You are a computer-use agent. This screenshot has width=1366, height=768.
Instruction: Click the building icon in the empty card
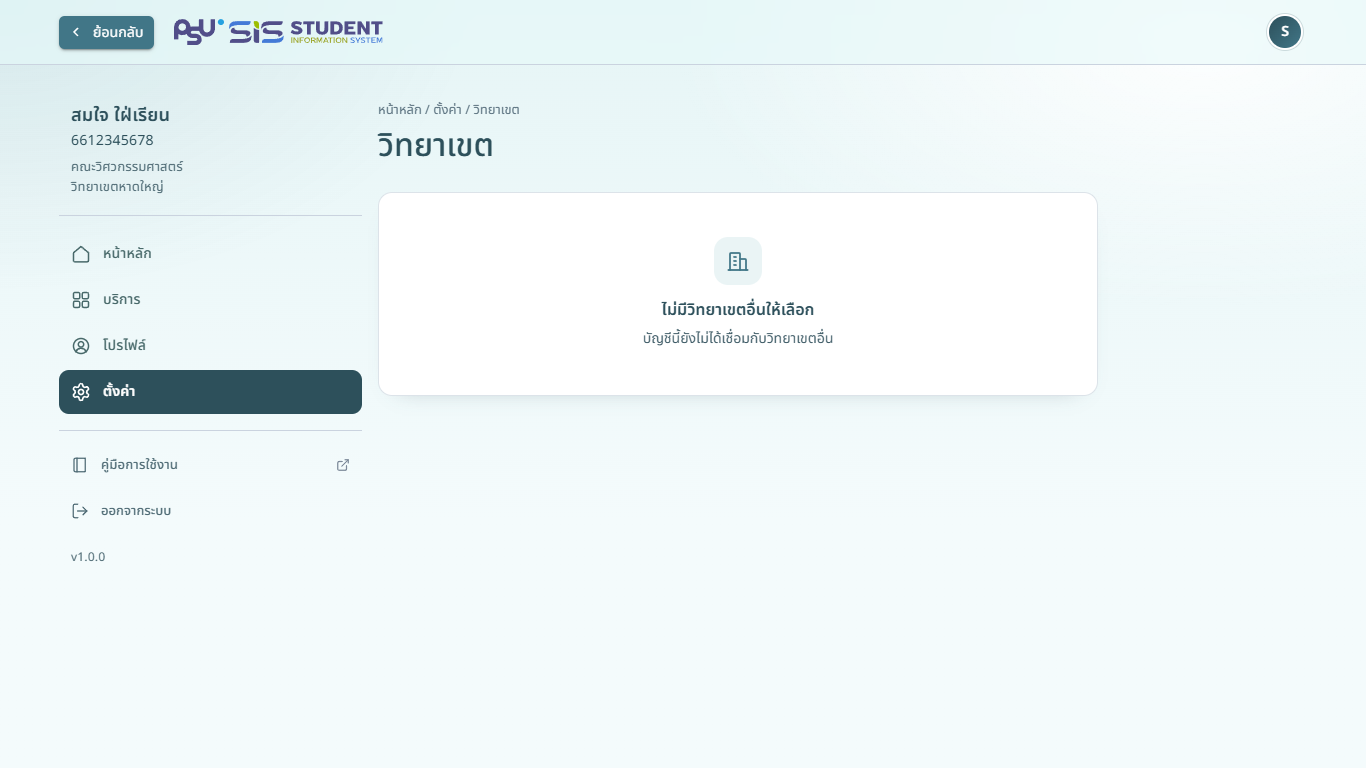(x=738, y=261)
